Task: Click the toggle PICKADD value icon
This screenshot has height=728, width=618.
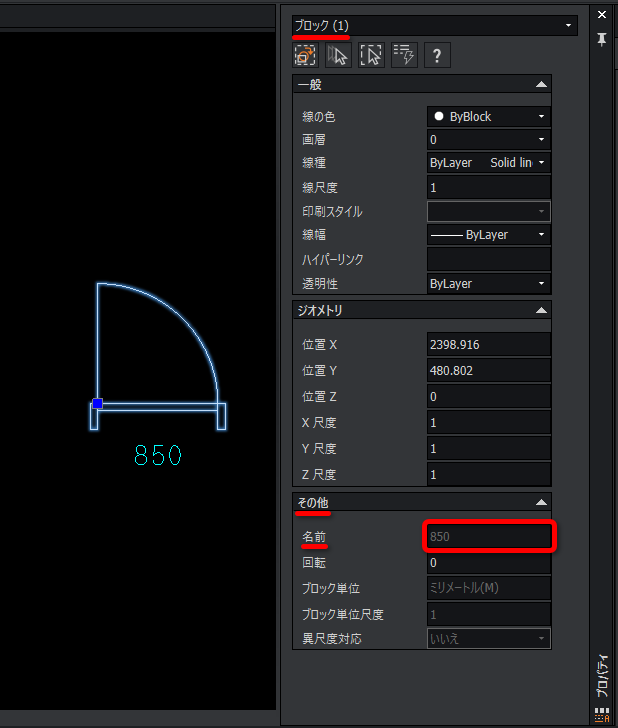Action: tap(306, 55)
